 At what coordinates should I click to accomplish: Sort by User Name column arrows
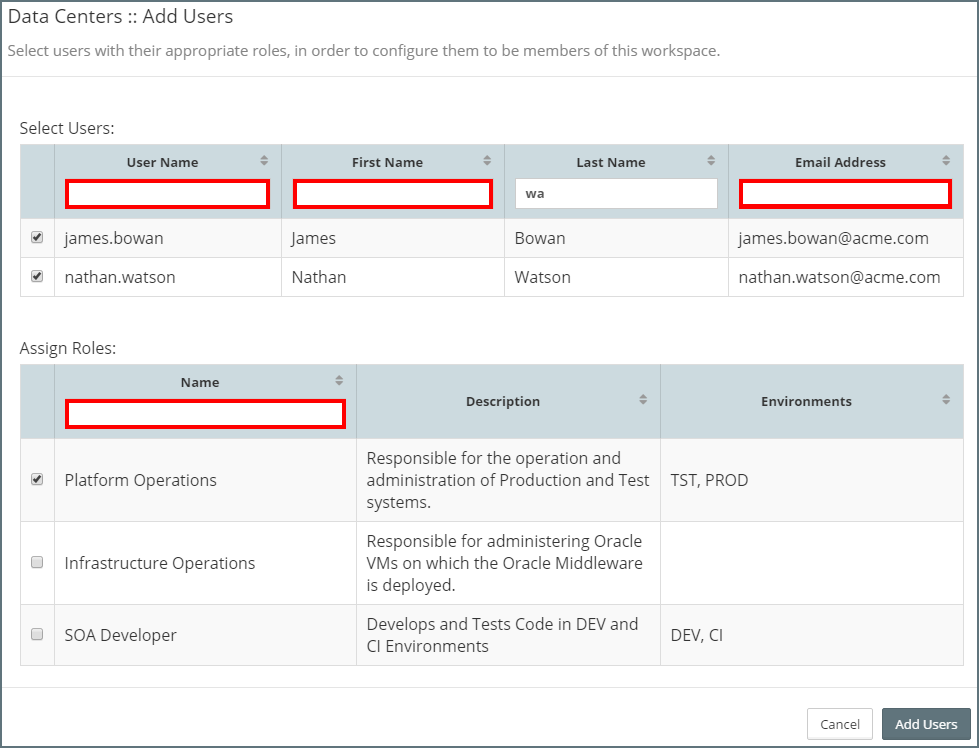[x=264, y=161]
